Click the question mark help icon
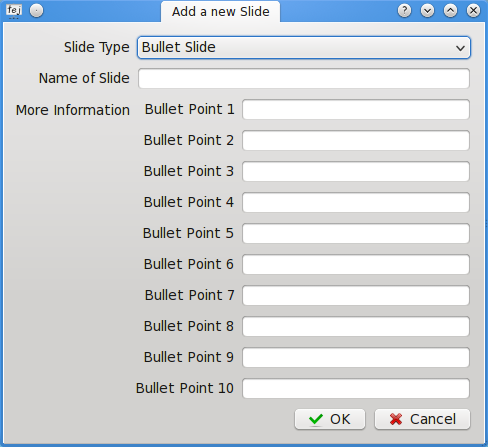The image size is (488, 447). 404,11
